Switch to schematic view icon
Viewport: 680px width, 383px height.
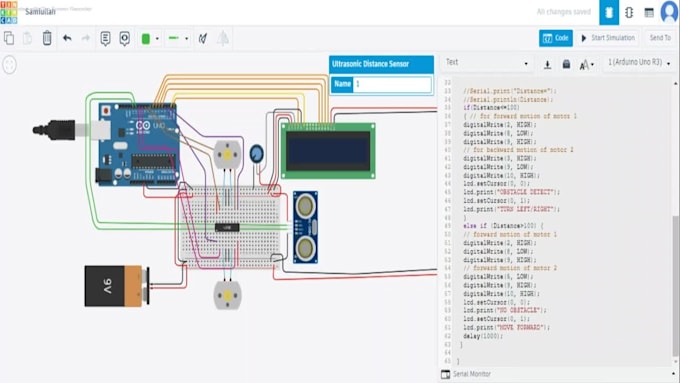[629, 13]
